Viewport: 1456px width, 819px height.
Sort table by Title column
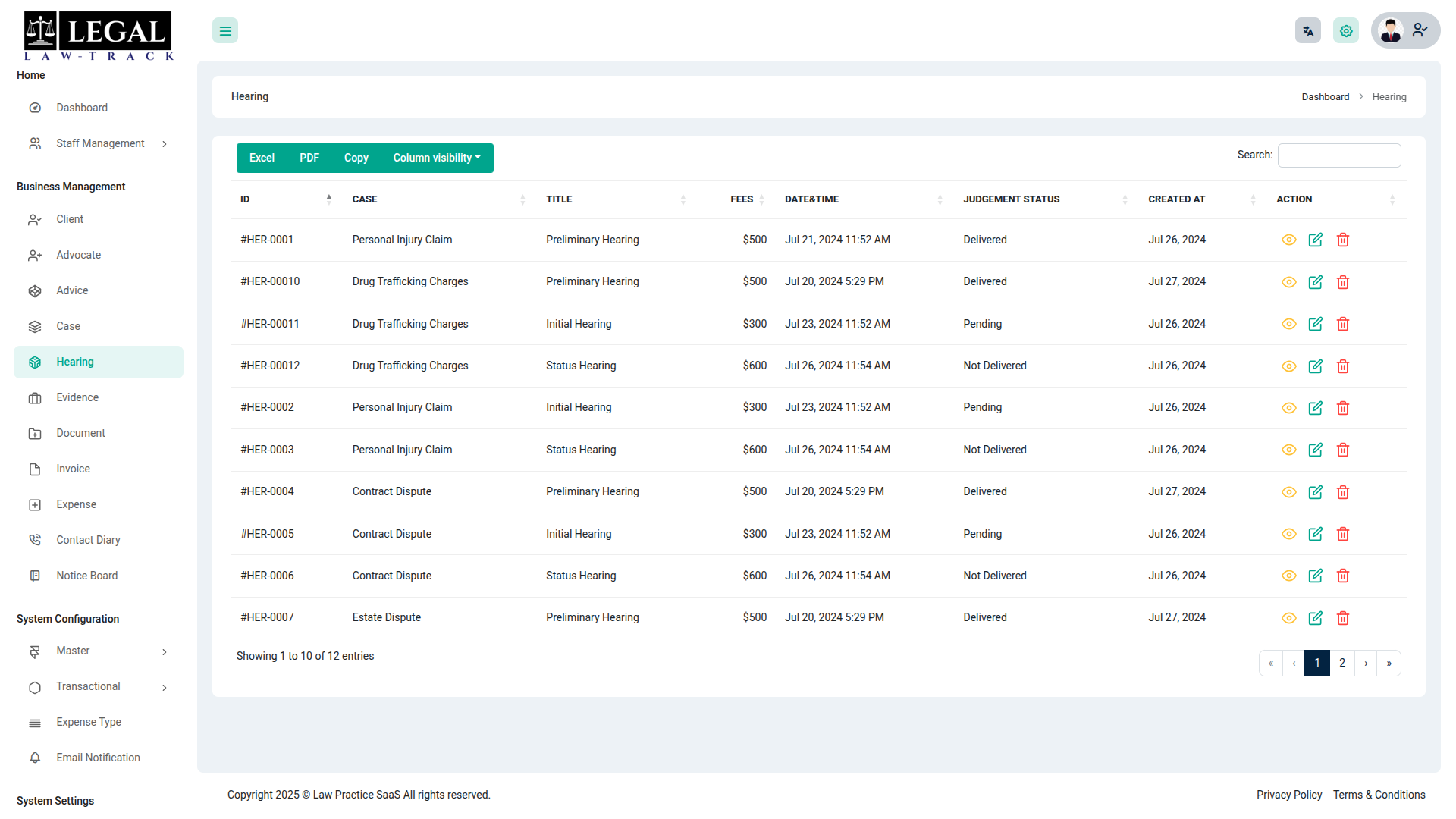tap(616, 199)
